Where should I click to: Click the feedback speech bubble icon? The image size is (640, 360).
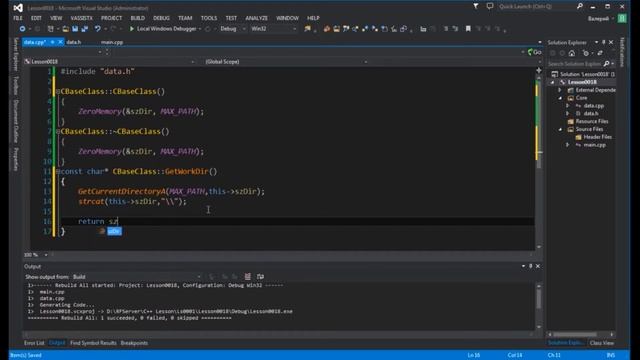490,6
